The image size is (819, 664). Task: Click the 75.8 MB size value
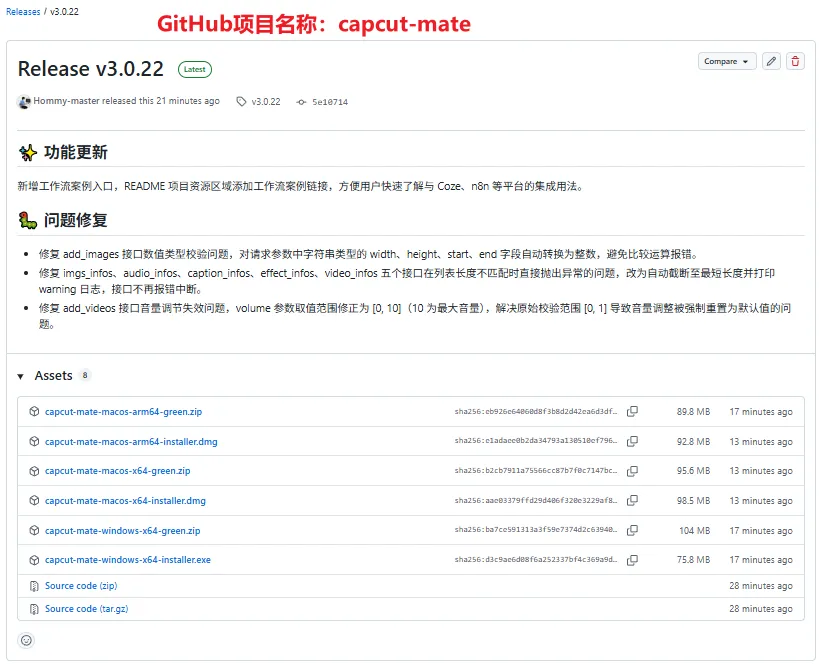pos(693,560)
